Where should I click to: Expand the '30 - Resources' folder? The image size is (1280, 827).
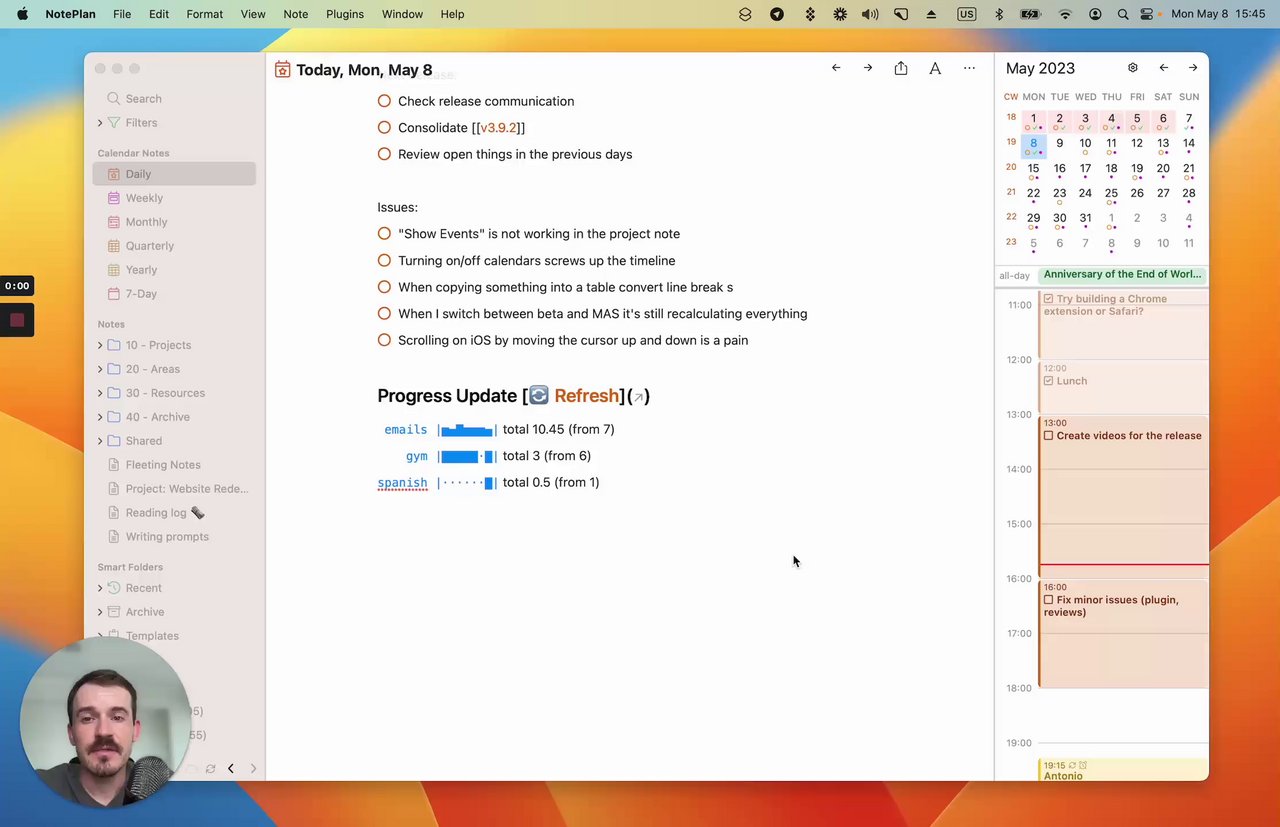tap(100, 393)
